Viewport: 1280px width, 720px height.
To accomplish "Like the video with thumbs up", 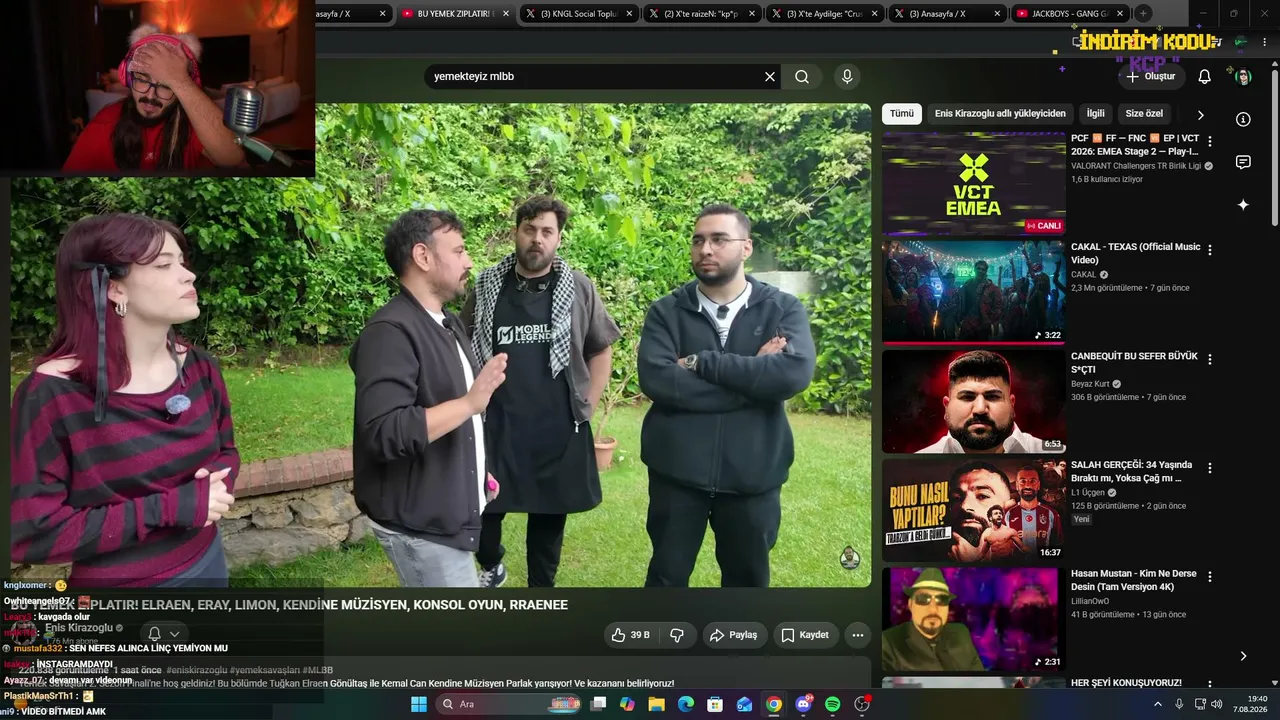I will point(630,635).
